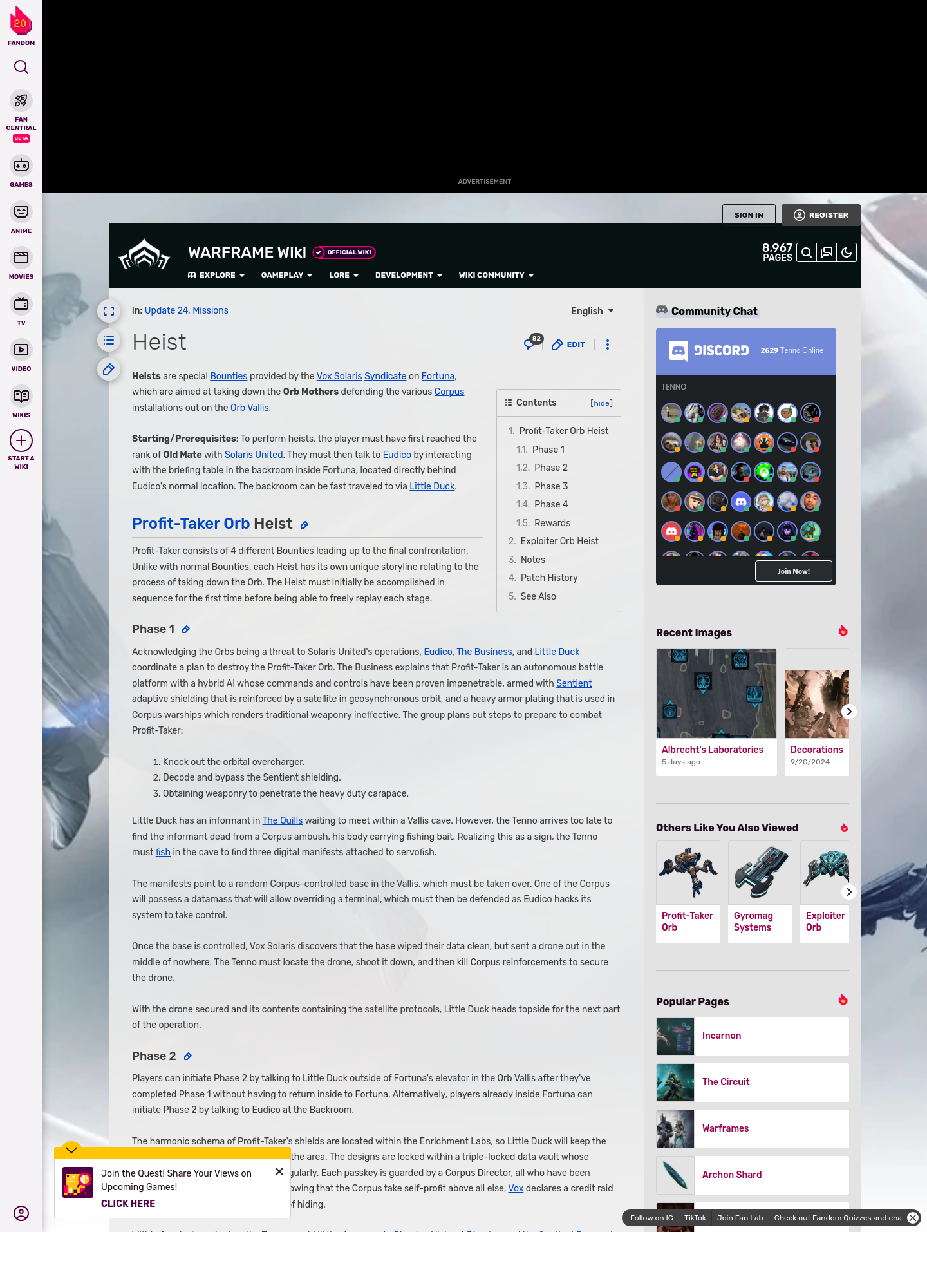Open the Vox Solaris link
This screenshot has width=927, height=1288.
(339, 376)
